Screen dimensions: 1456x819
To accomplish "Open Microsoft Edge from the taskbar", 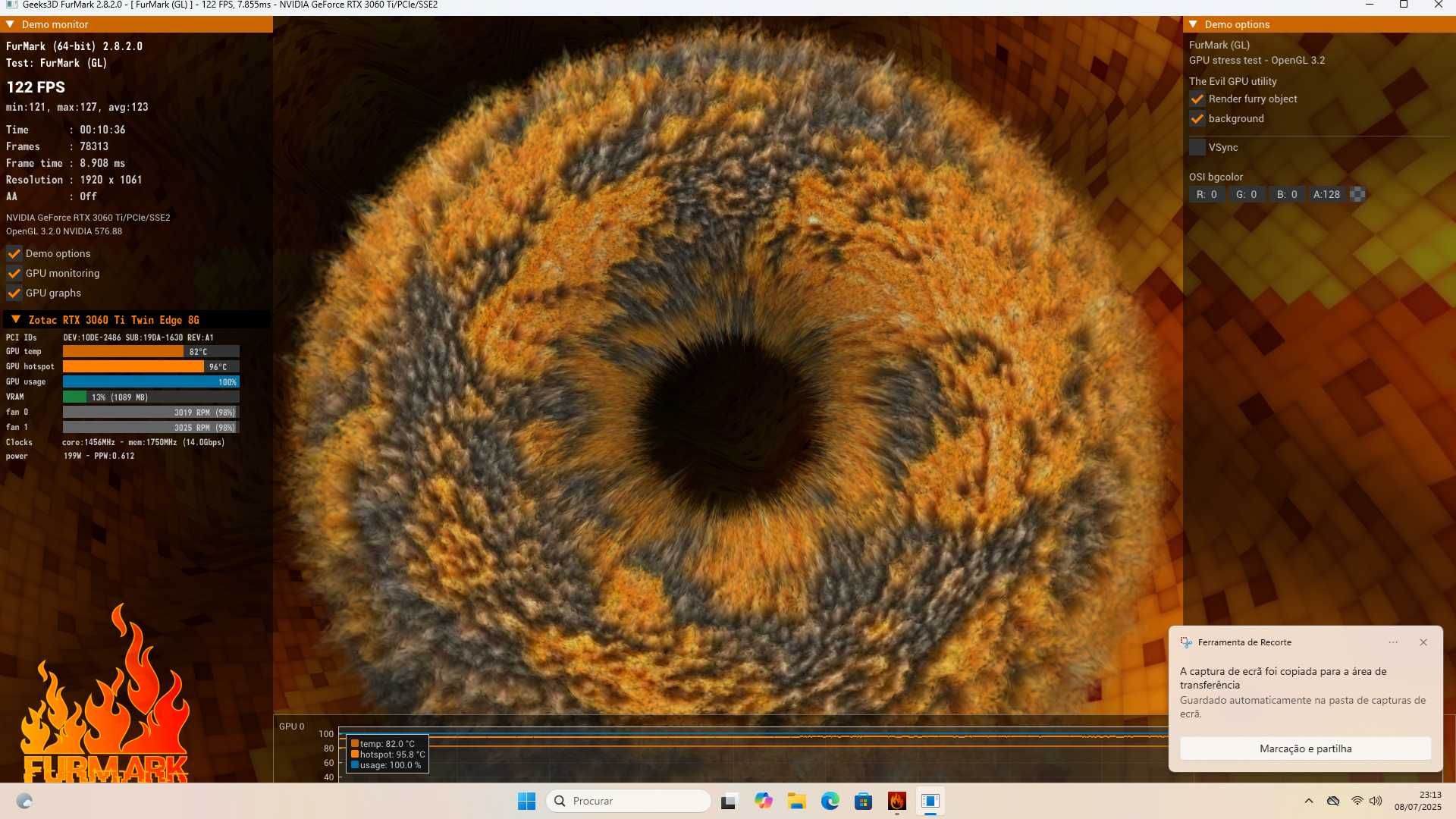I will [830, 801].
